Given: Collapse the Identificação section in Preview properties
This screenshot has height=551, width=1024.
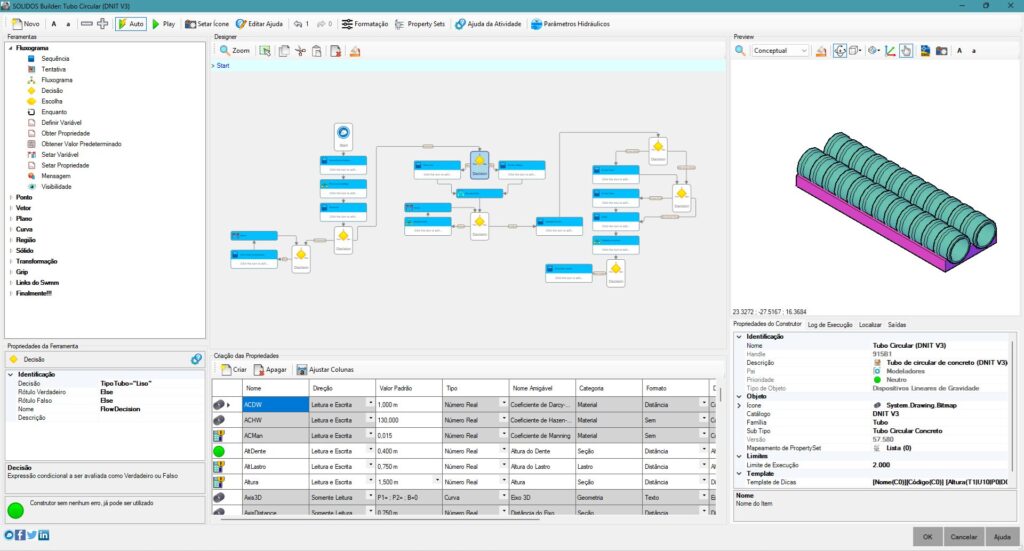Looking at the screenshot, I should (739, 337).
